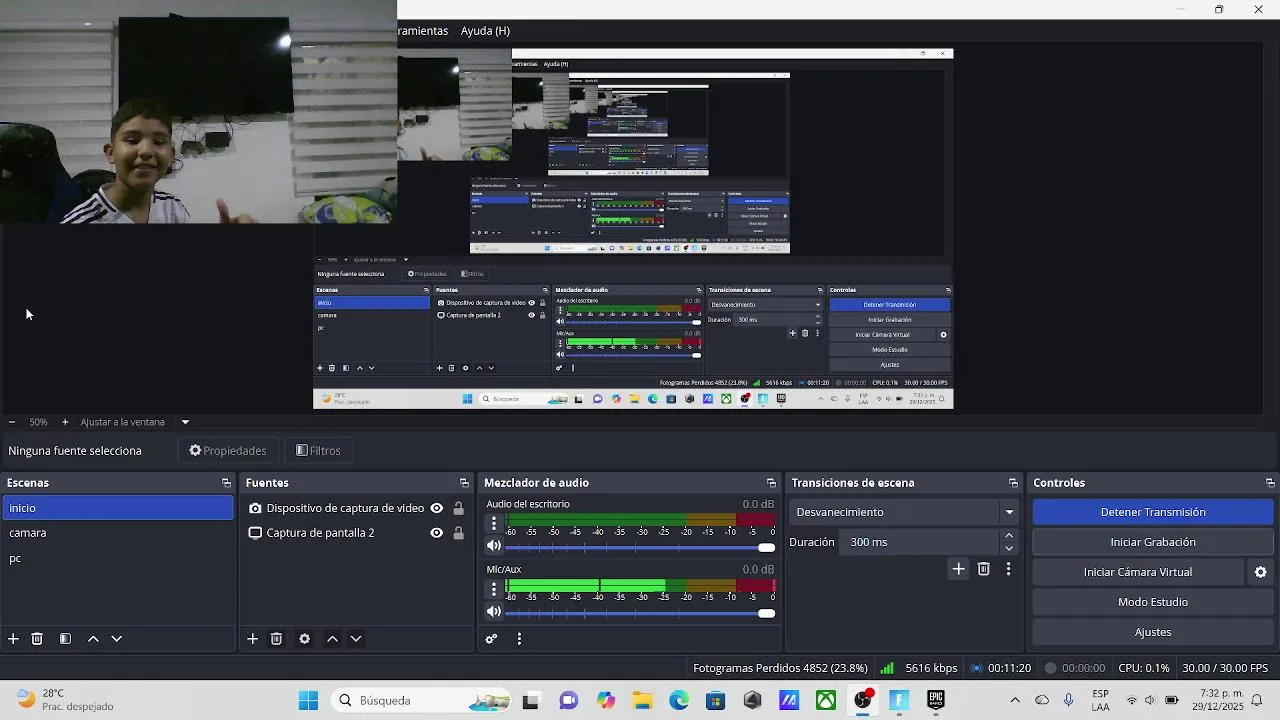
Task: Delete the selected scene with the trash icon
Action: pos(37,639)
